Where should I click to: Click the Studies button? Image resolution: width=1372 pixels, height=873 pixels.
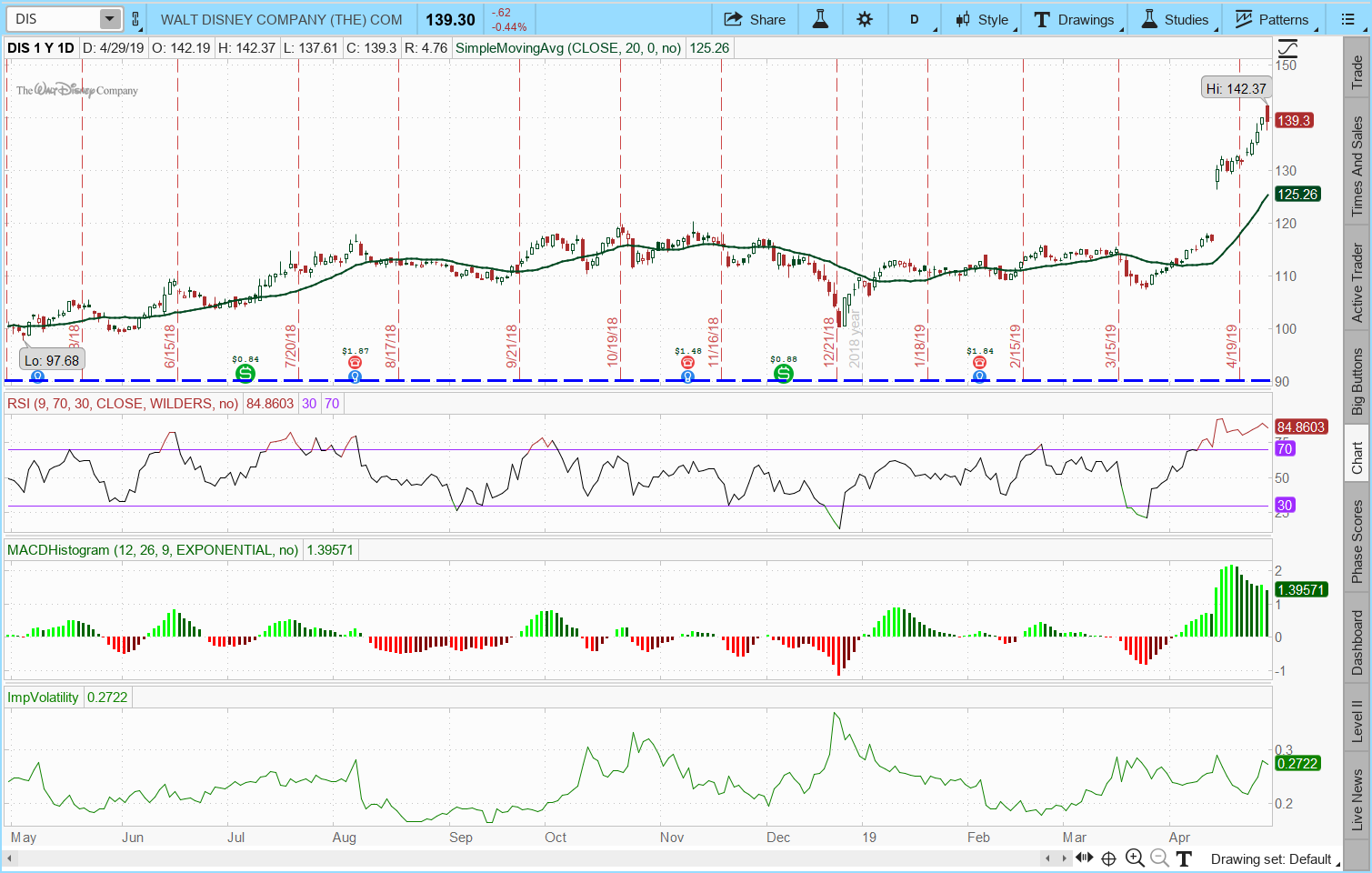[x=1175, y=19]
